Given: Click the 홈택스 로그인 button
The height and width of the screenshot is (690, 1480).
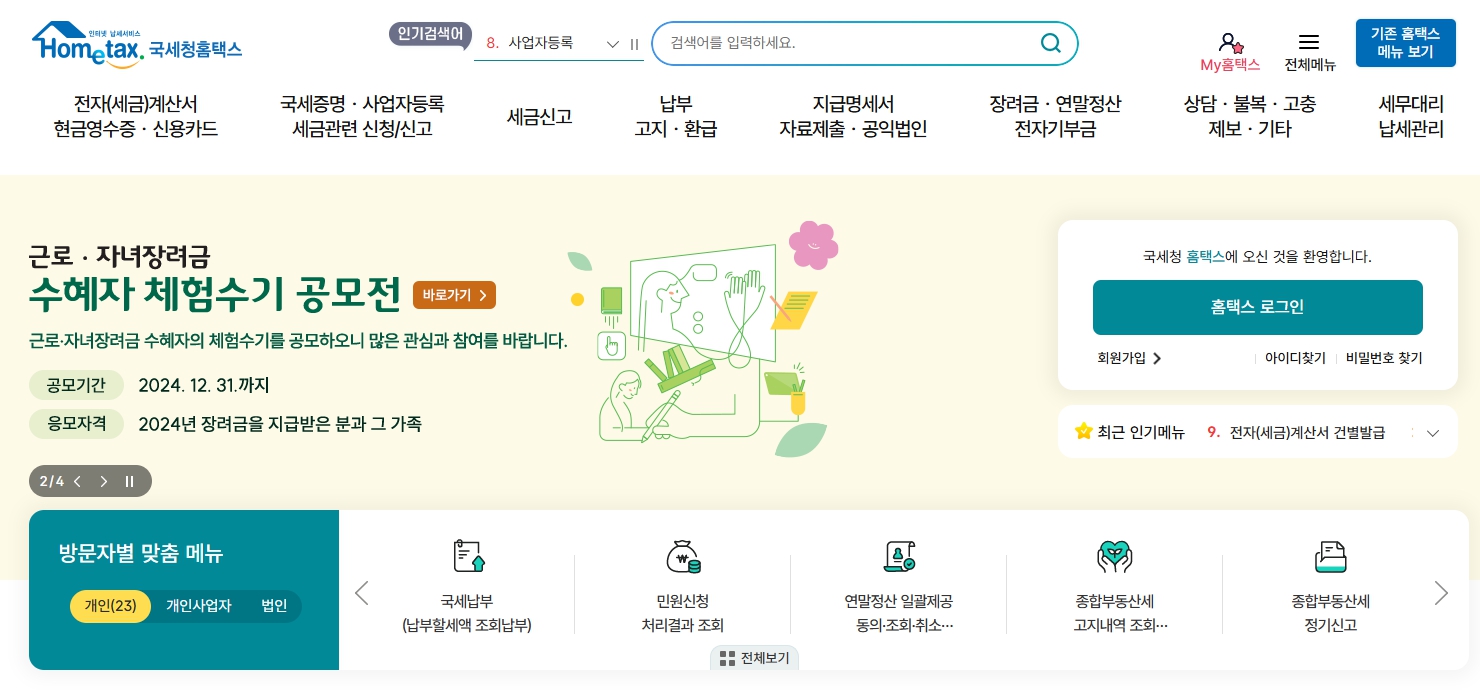Looking at the screenshot, I should [x=1257, y=307].
